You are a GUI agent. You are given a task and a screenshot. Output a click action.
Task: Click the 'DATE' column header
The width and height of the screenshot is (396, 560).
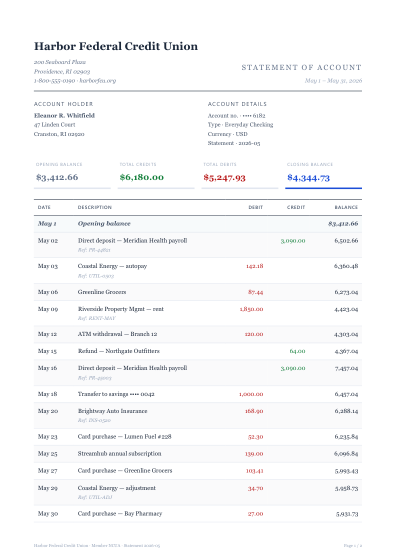point(44,207)
